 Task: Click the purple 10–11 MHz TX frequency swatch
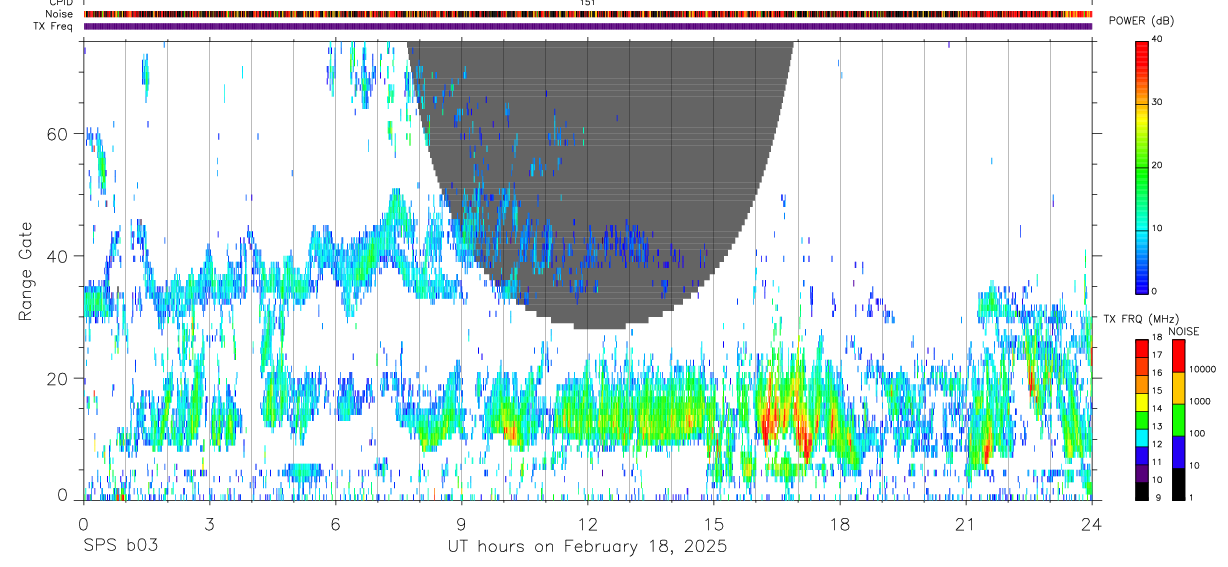point(1141,473)
